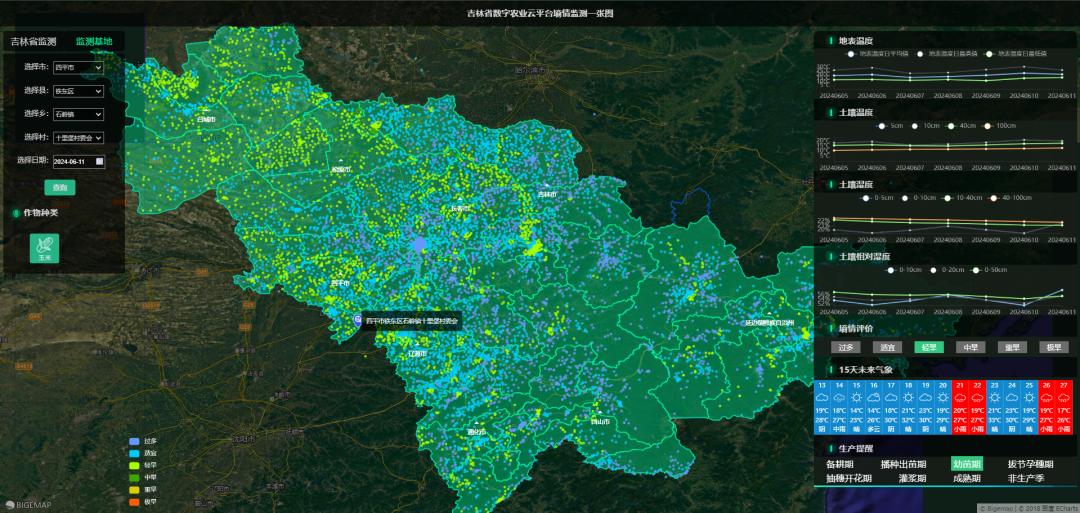Click the 轻旱 lime legend swatch
The image size is (1080, 513).
coord(134,465)
